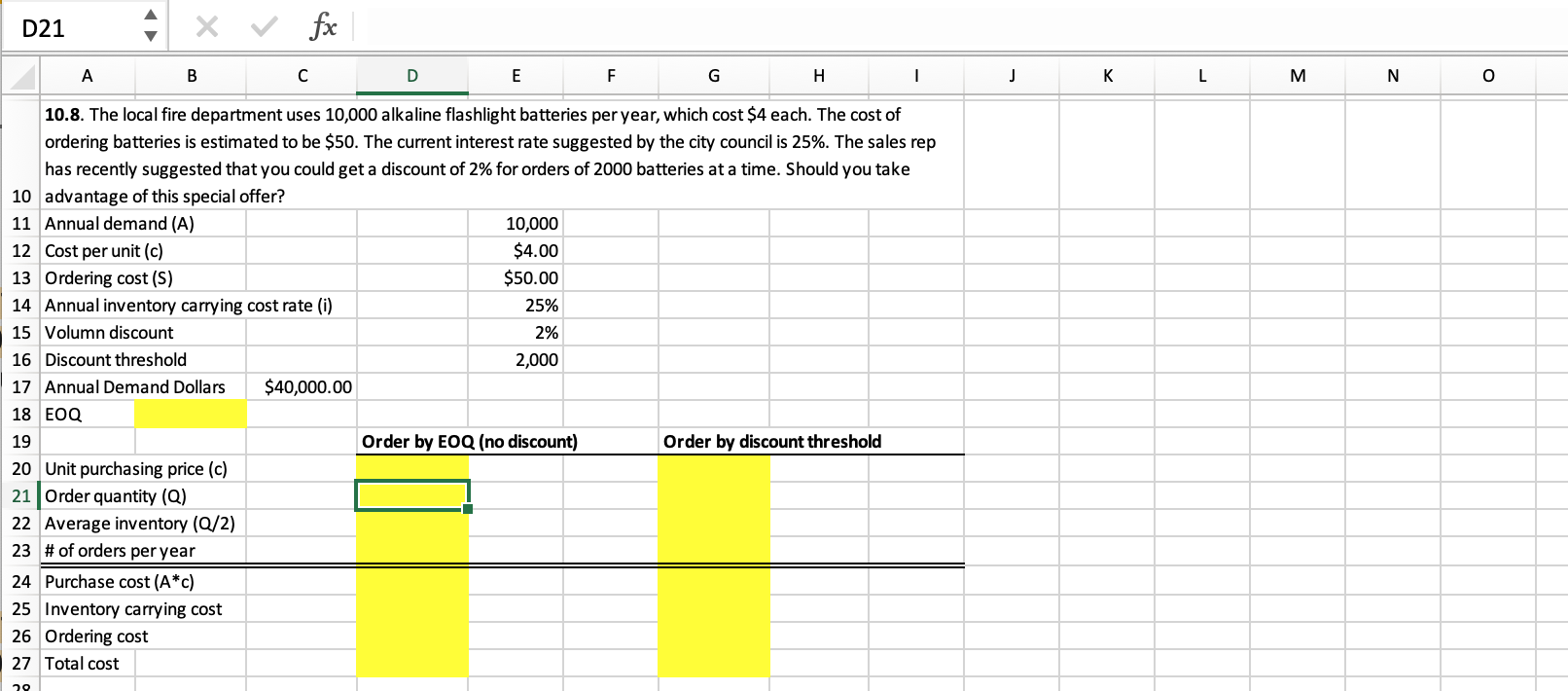Click the 'Annual Demand Dollars' label
The width and height of the screenshot is (1568, 691).
135,387
